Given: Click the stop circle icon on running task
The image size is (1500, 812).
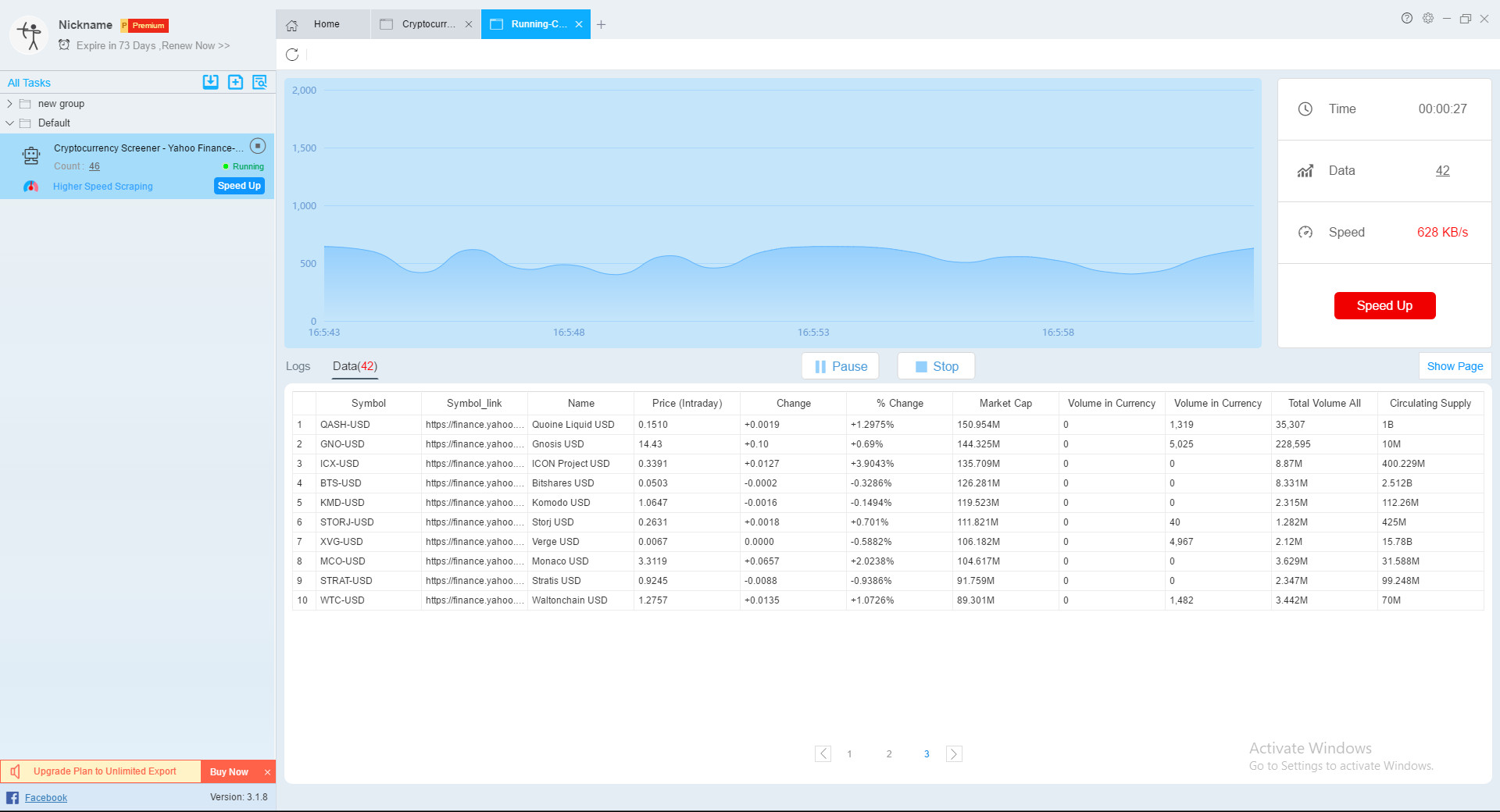Looking at the screenshot, I should (x=258, y=146).
